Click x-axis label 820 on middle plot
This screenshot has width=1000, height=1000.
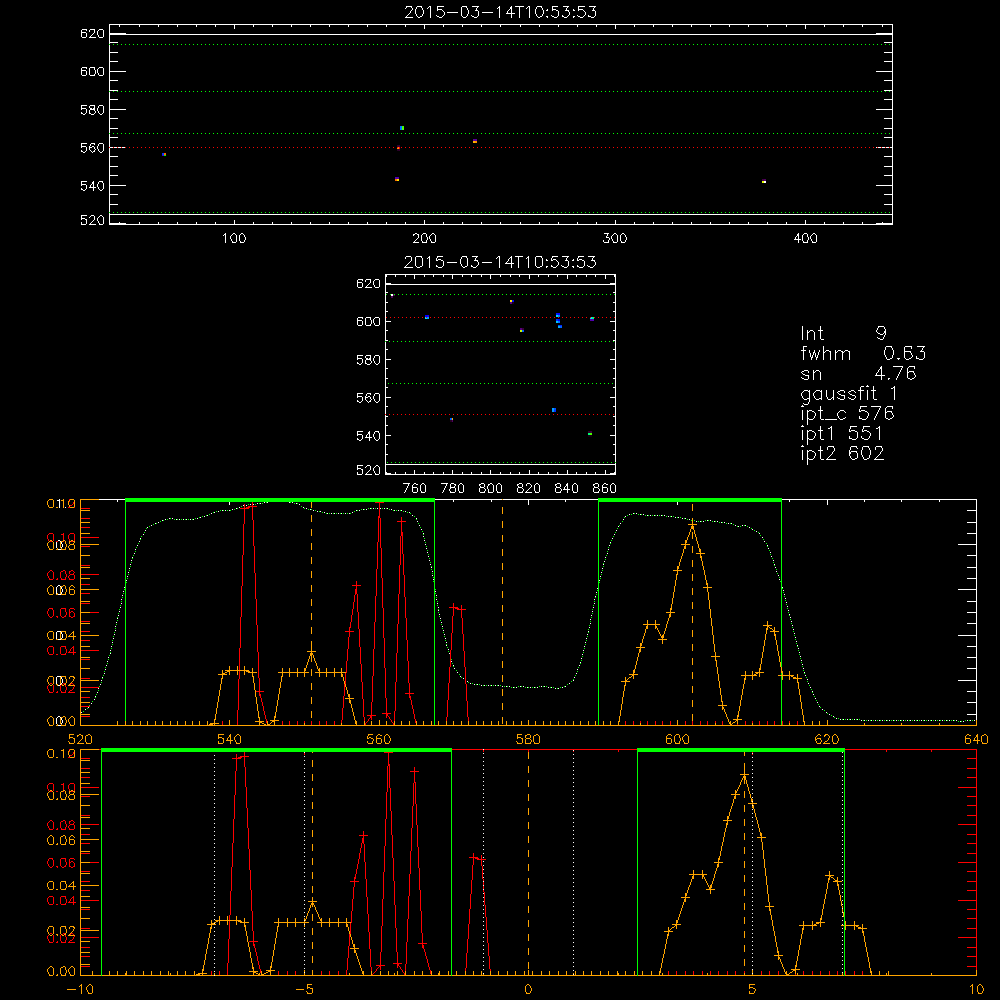(529, 489)
